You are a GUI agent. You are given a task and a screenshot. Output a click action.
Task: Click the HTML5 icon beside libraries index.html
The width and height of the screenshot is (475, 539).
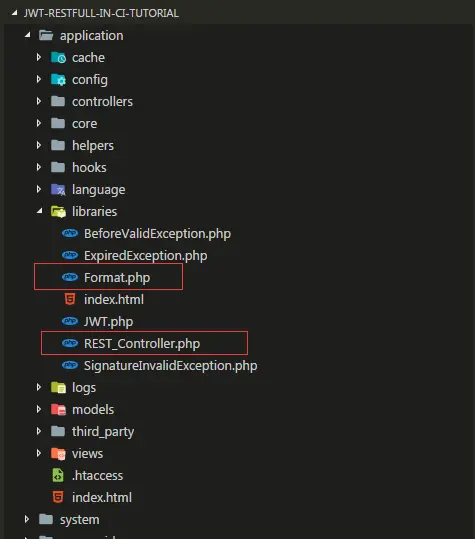(x=70, y=299)
